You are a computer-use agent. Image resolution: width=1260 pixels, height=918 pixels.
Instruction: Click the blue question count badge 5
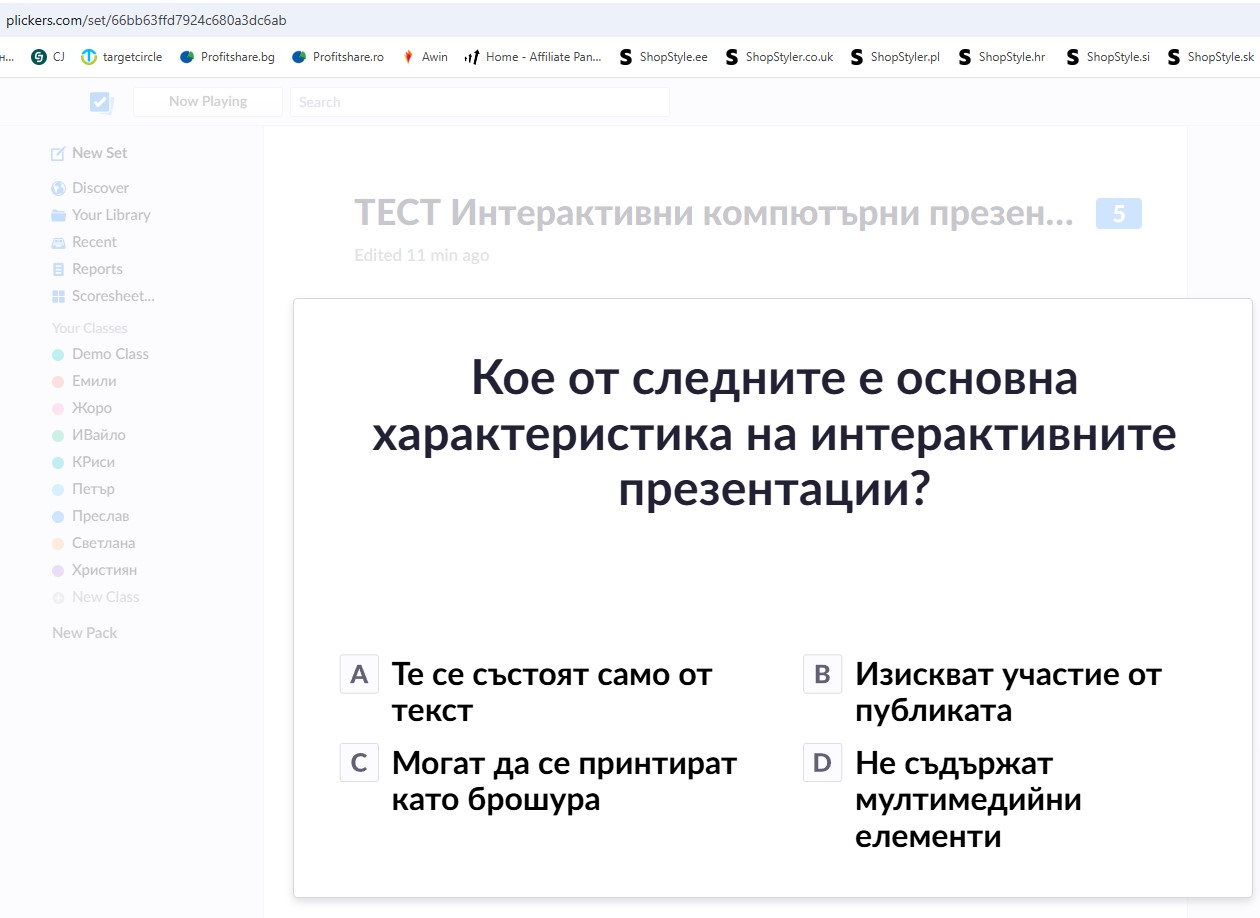1118,214
